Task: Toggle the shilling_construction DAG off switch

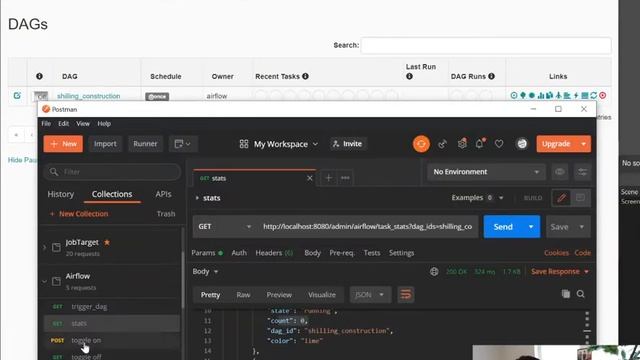Action: tap(41, 96)
